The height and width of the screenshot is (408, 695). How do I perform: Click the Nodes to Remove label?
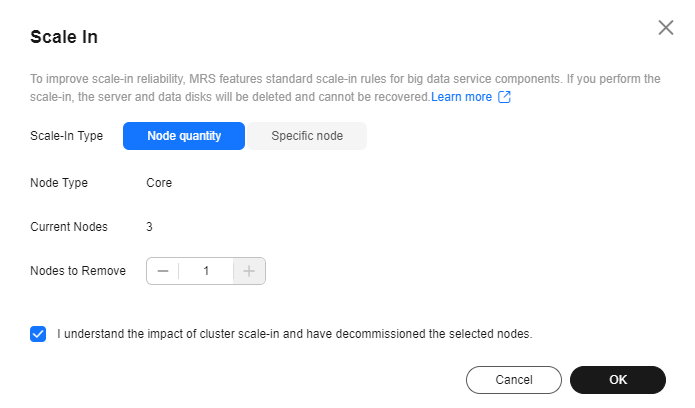point(78,271)
